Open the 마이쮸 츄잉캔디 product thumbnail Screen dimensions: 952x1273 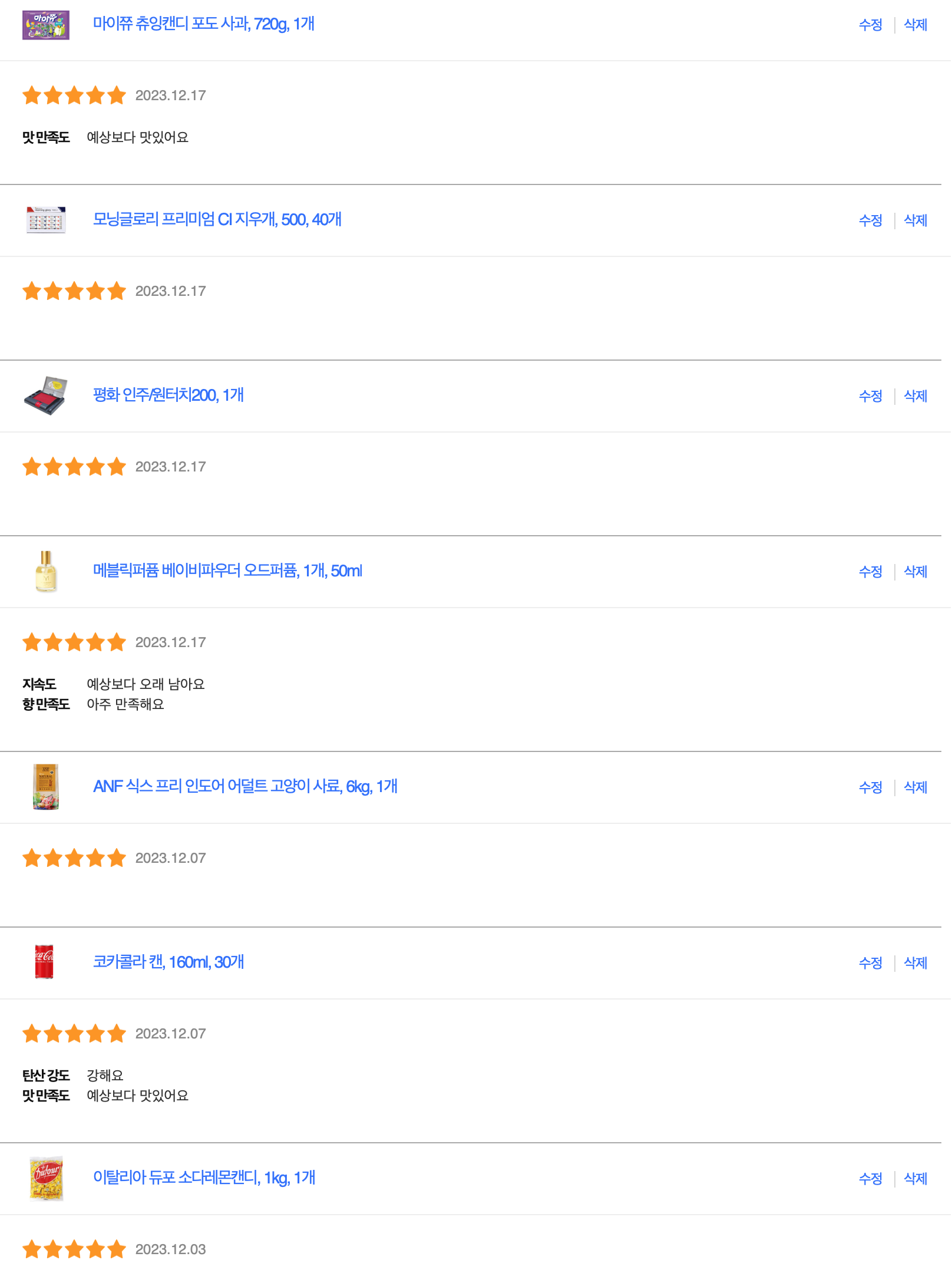46,25
